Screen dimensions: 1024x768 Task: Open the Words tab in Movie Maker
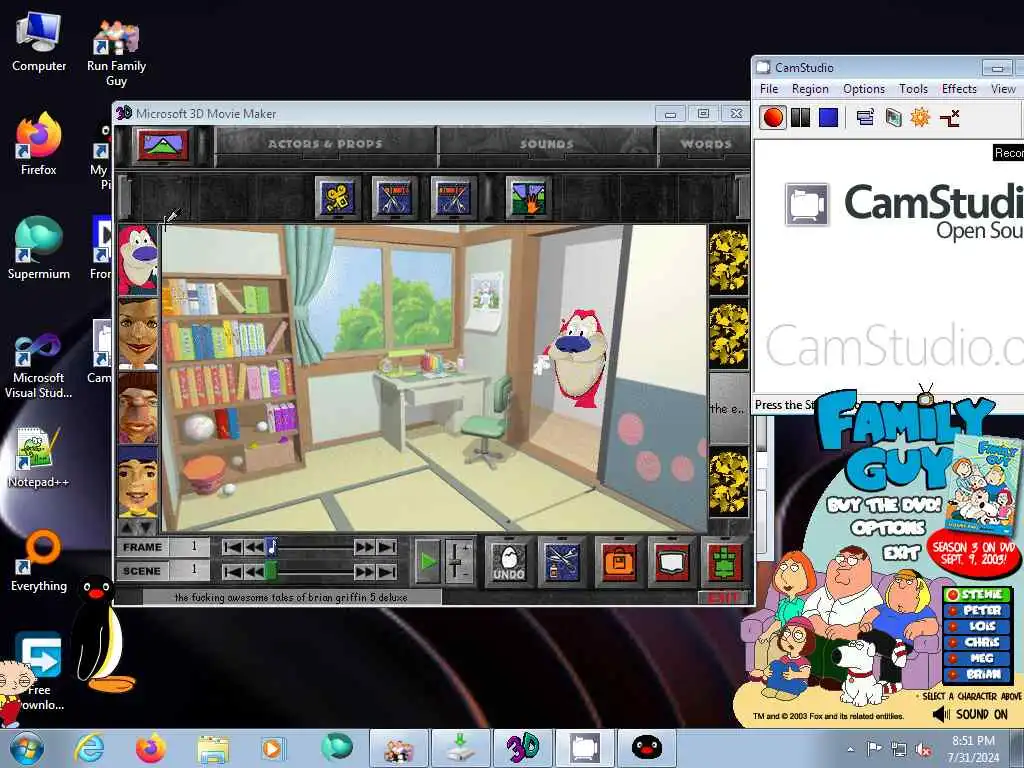click(705, 144)
